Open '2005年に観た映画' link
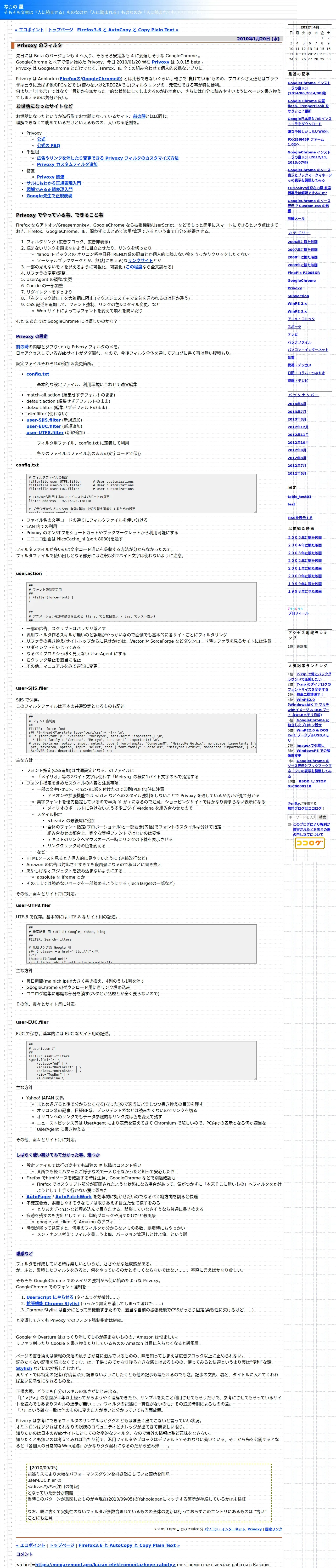This screenshot has width=336, height=1568. pos(305,538)
